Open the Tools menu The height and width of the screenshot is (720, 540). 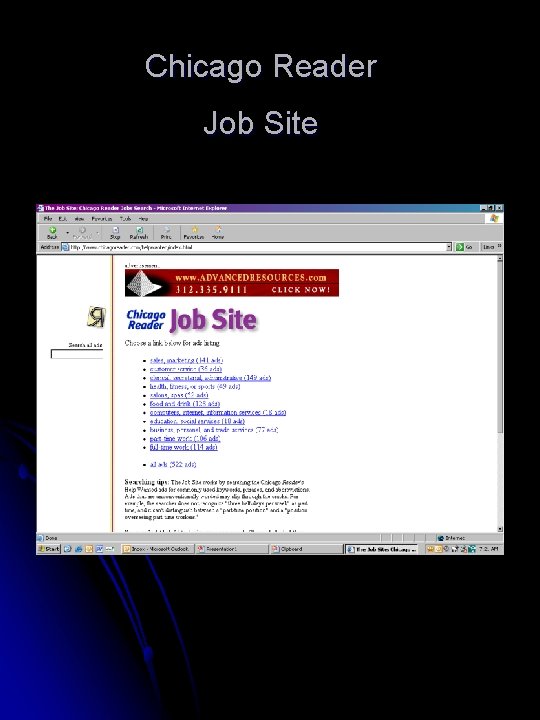tap(125, 219)
